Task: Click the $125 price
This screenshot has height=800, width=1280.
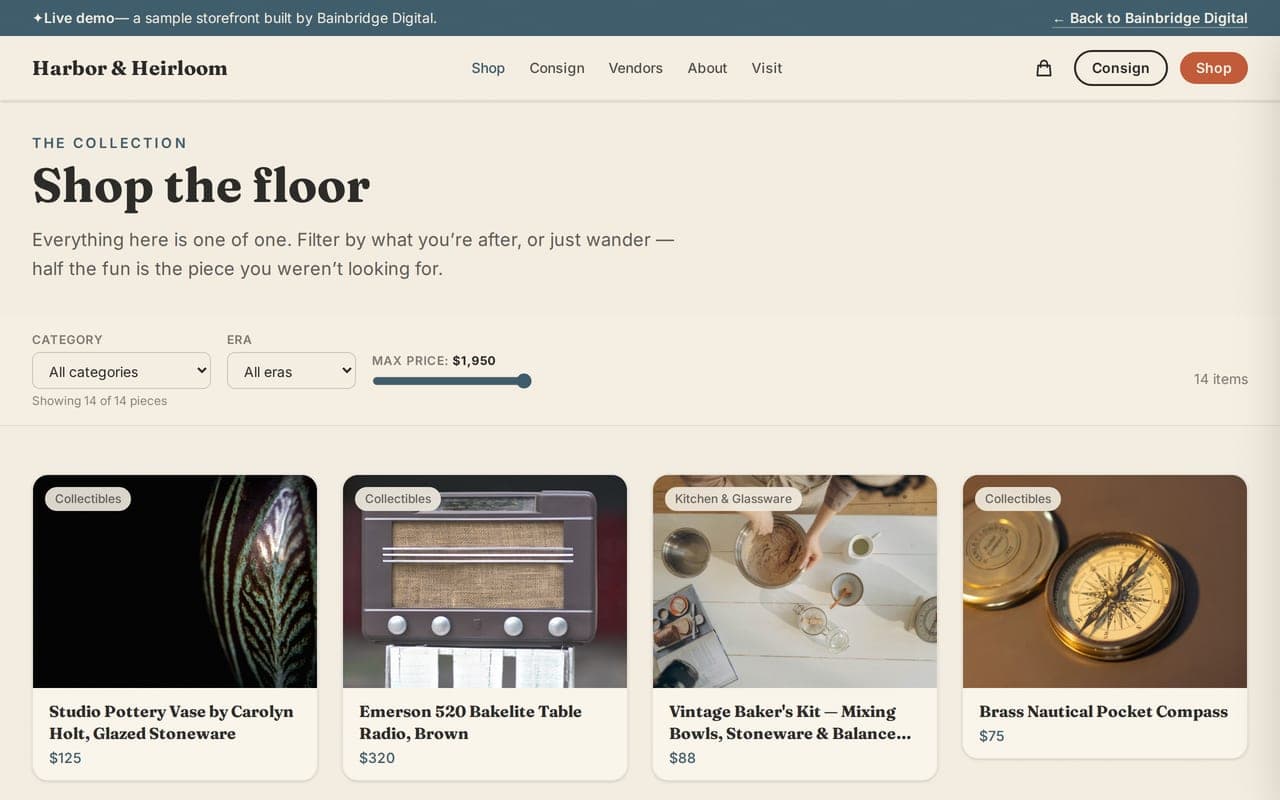Action: tap(65, 758)
